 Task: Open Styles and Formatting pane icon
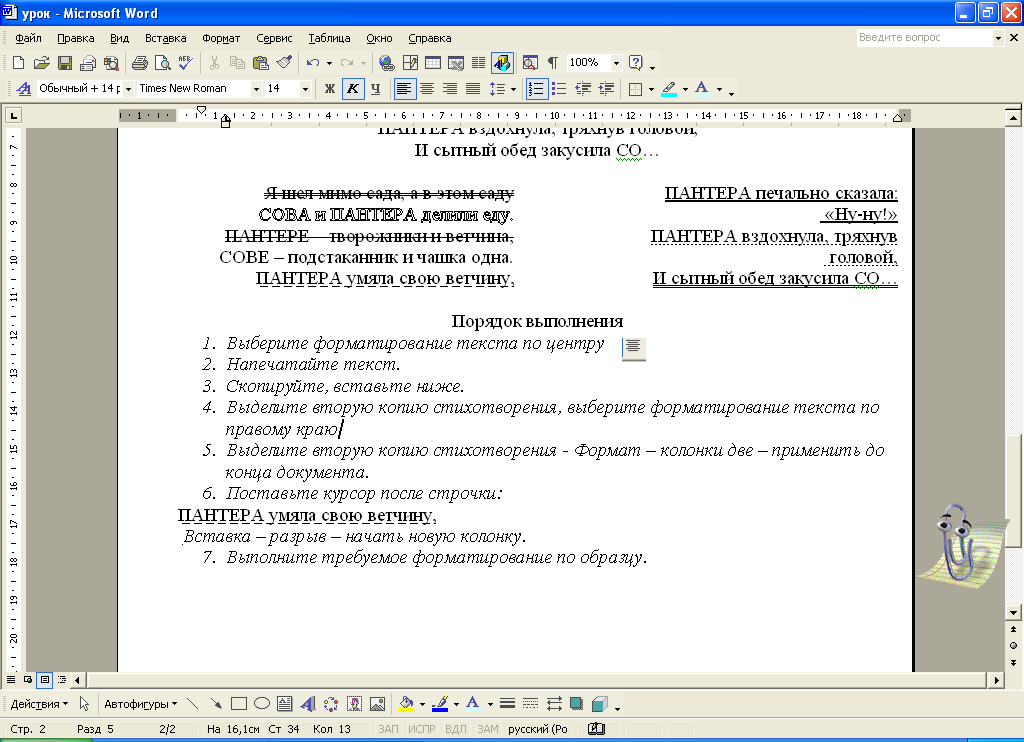click(24, 88)
